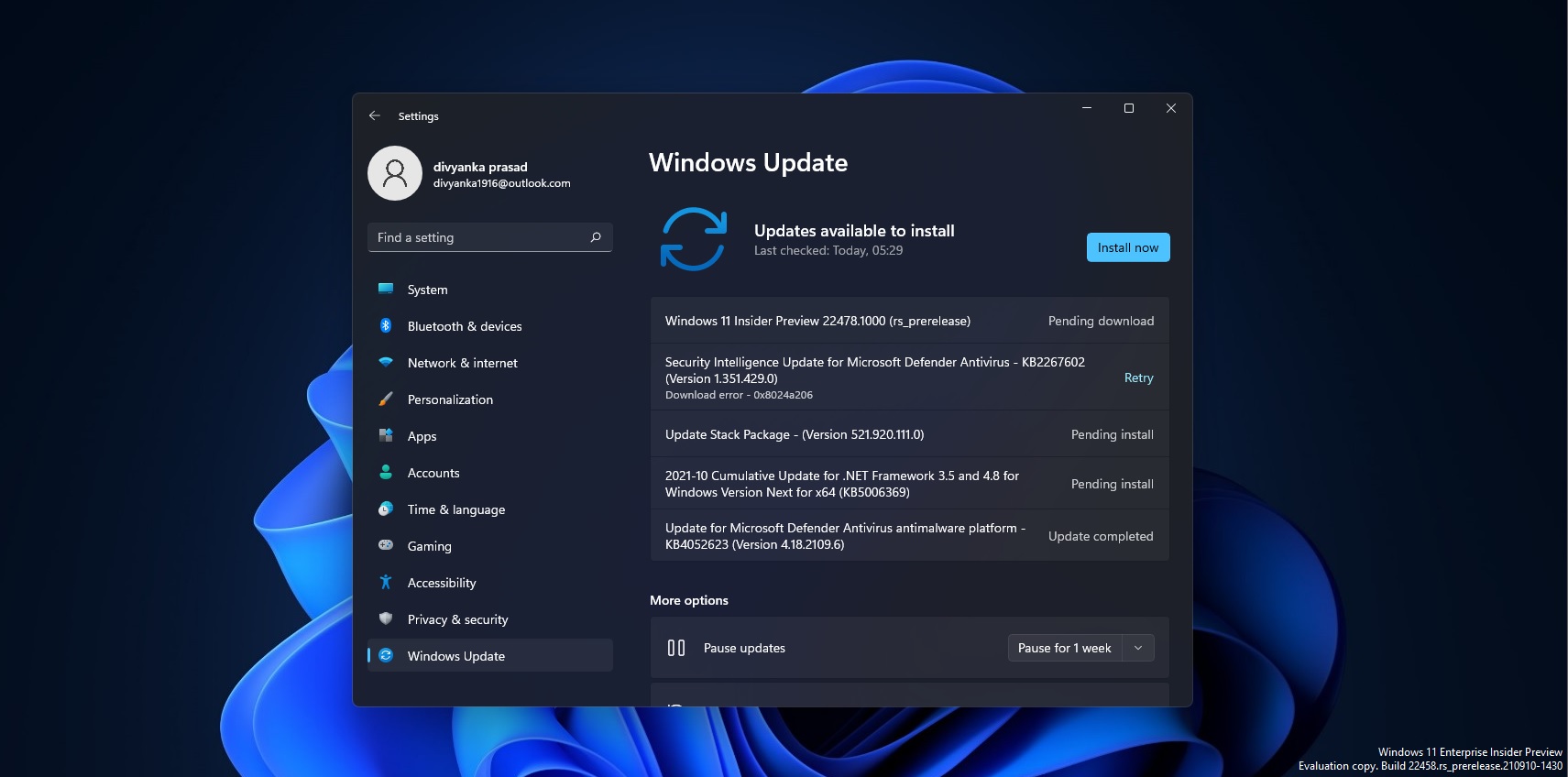Select the Apps icon in sidebar
1568x777 pixels.
[386, 435]
